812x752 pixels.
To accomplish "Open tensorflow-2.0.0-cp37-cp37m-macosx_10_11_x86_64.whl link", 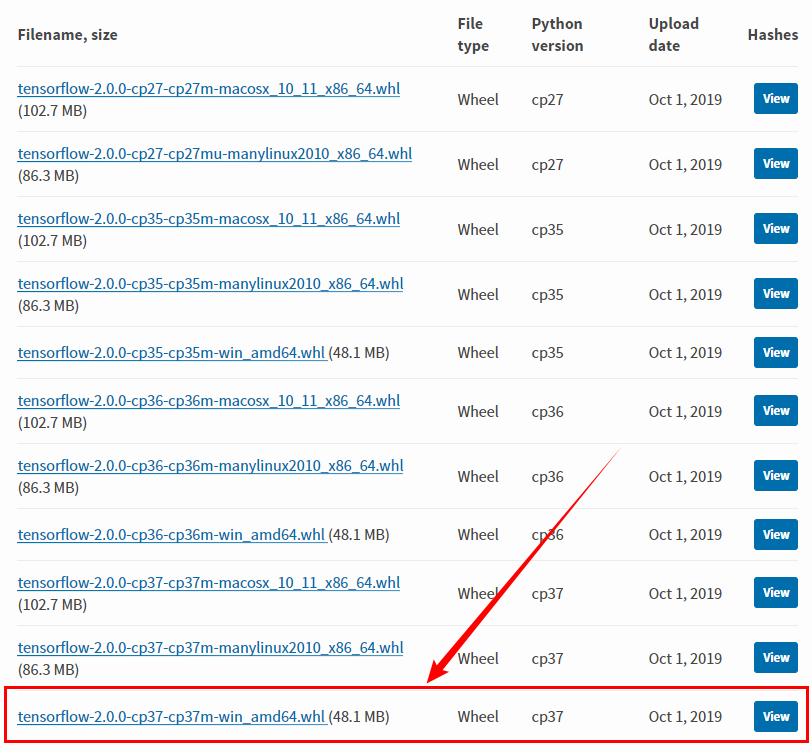I will (x=209, y=583).
